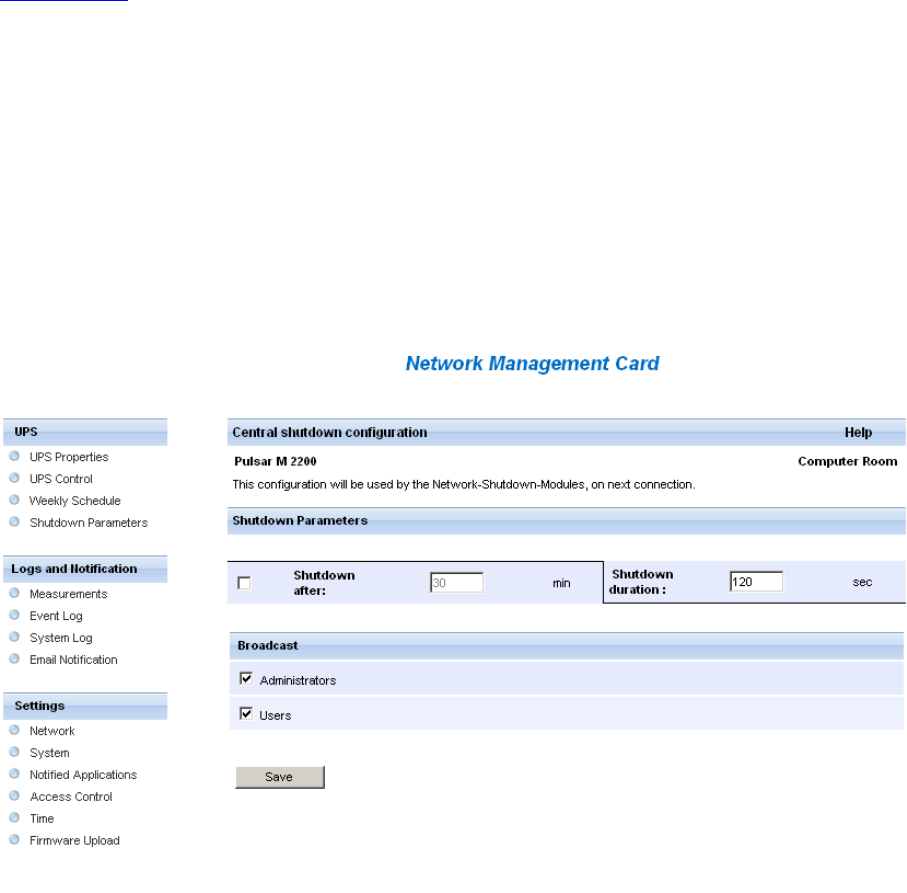Viewport: 907px width, 893px height.
Task: Click bullet icon beside Shutdown Parameters
Action: pyautogui.click(x=14, y=522)
